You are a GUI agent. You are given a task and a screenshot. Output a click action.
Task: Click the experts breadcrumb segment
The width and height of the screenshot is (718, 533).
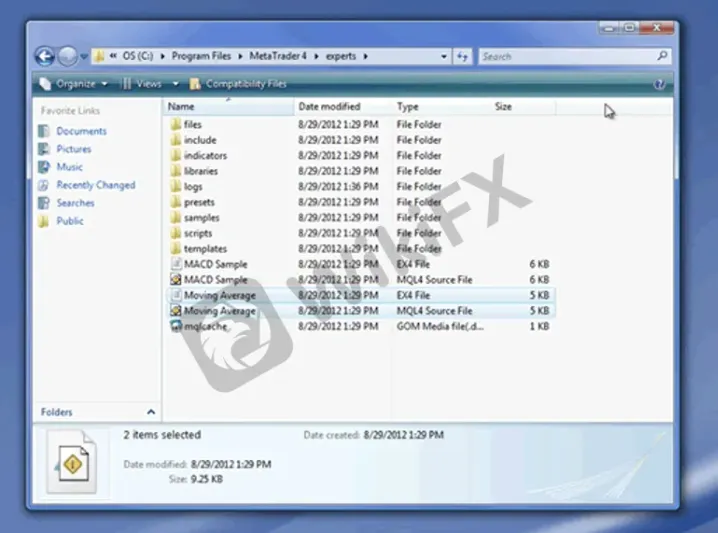[x=341, y=56]
